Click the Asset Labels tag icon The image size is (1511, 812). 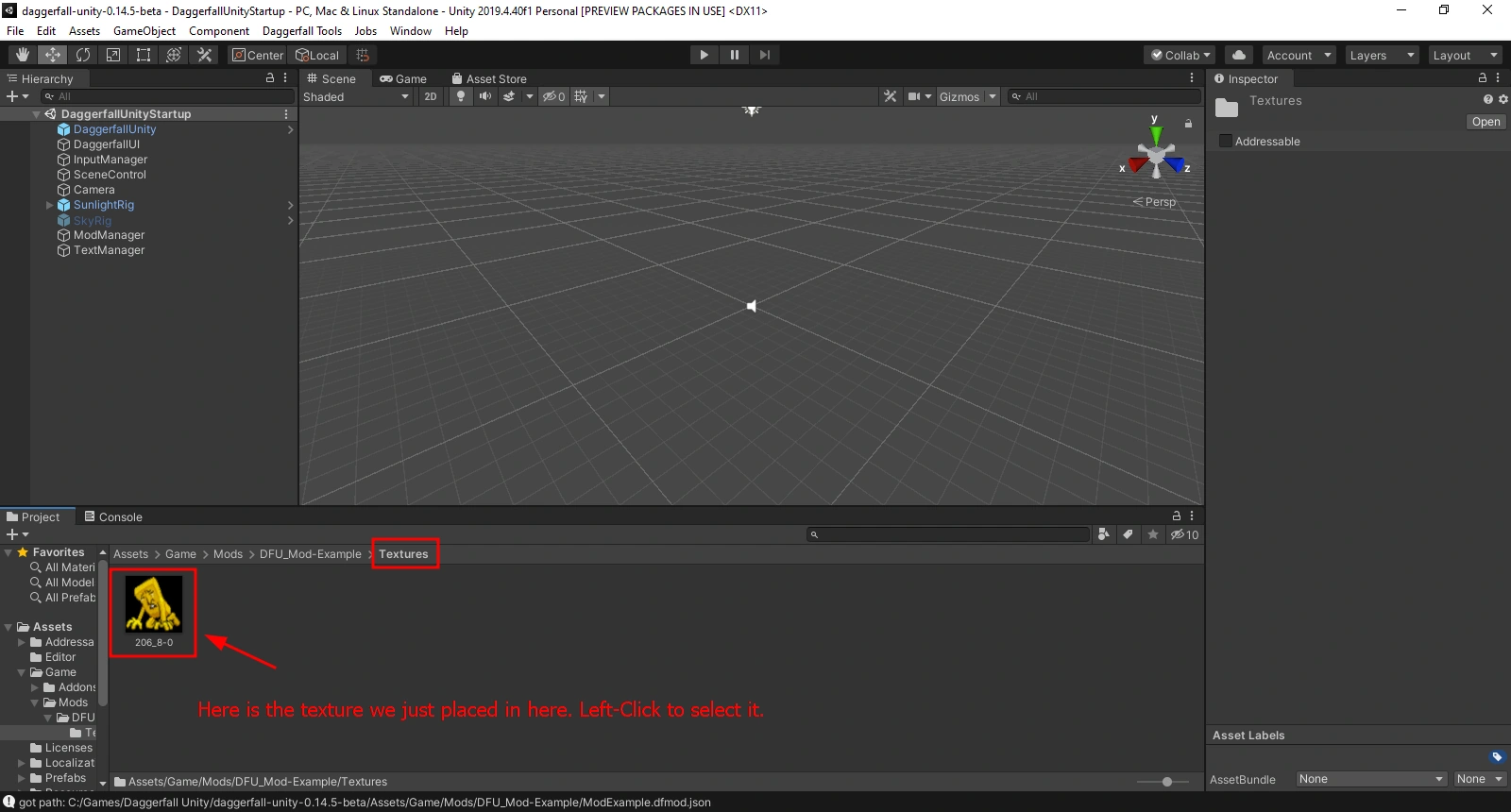click(1497, 757)
